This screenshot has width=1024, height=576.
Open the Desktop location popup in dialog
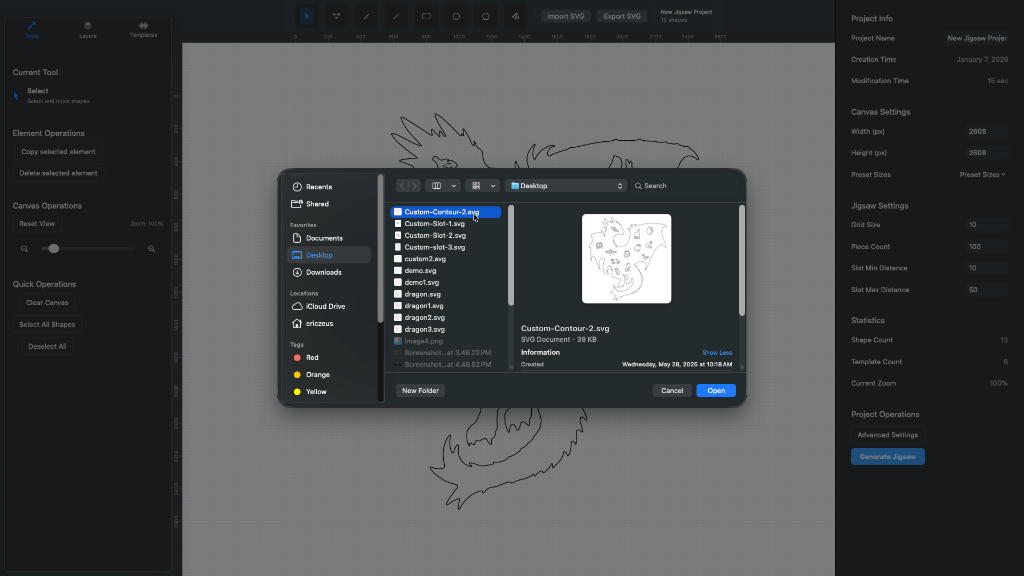pyautogui.click(x=566, y=186)
